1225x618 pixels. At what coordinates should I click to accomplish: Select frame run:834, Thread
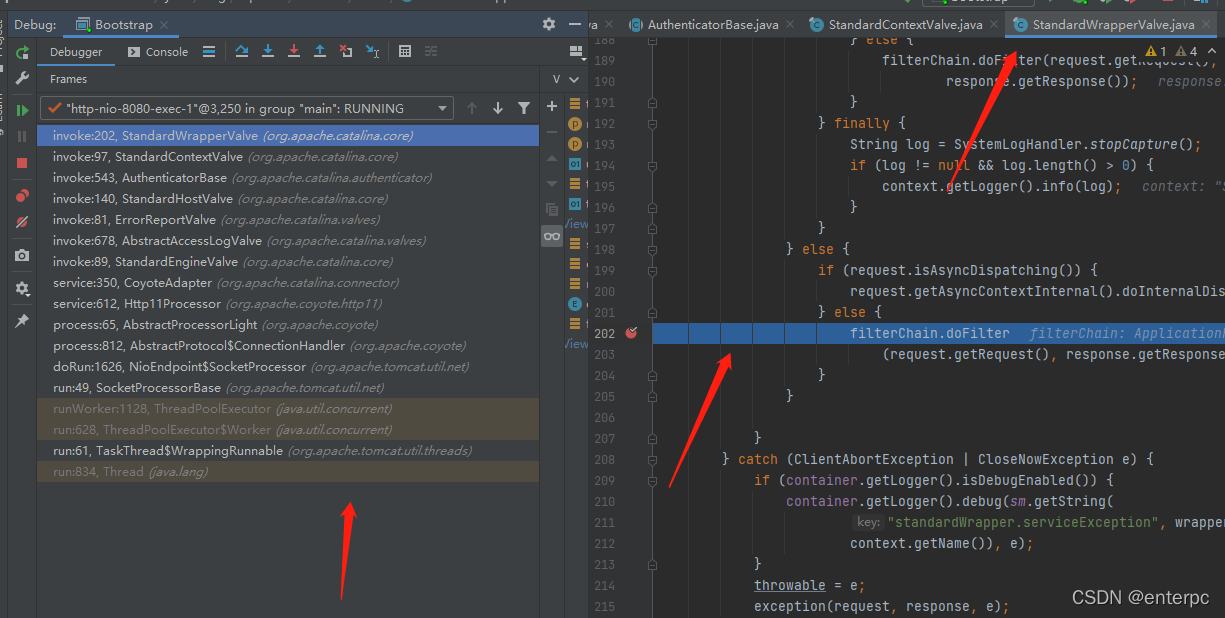(288, 471)
